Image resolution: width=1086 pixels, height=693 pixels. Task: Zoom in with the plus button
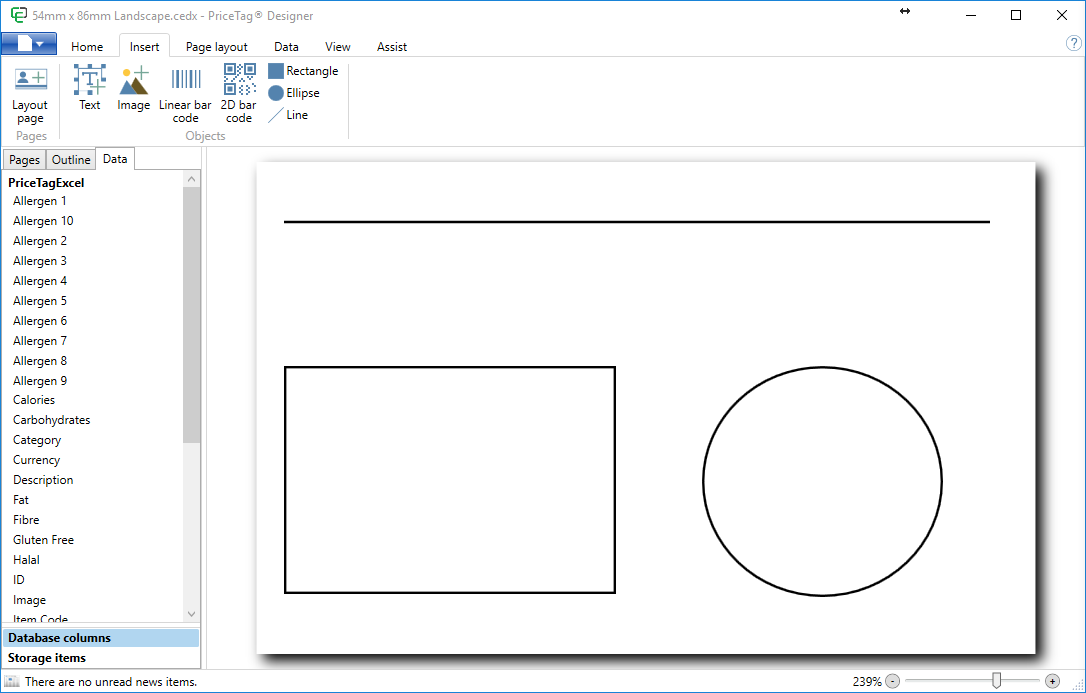coord(1052,681)
